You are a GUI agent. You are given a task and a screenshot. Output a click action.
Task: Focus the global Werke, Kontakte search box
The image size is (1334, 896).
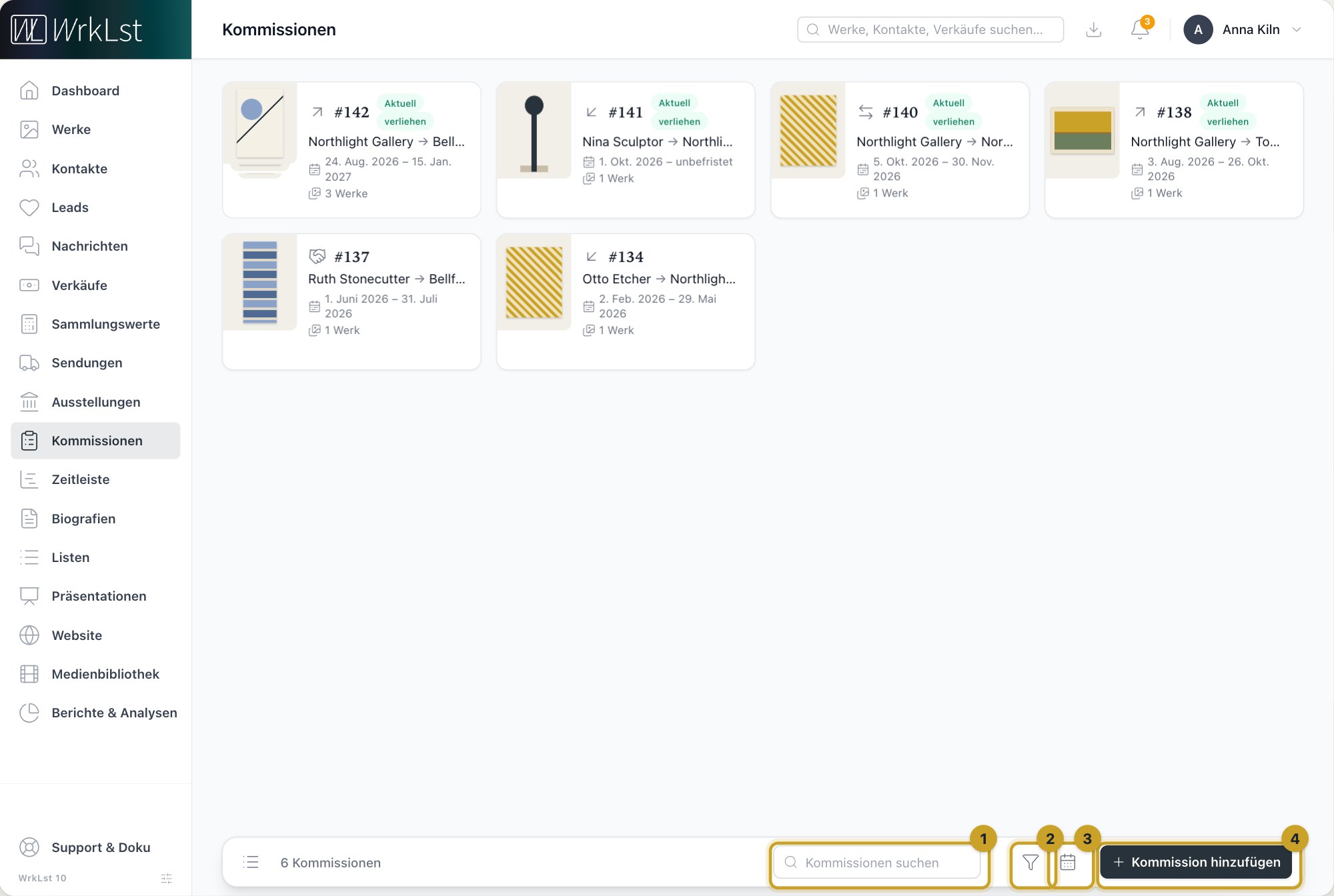pos(930,29)
